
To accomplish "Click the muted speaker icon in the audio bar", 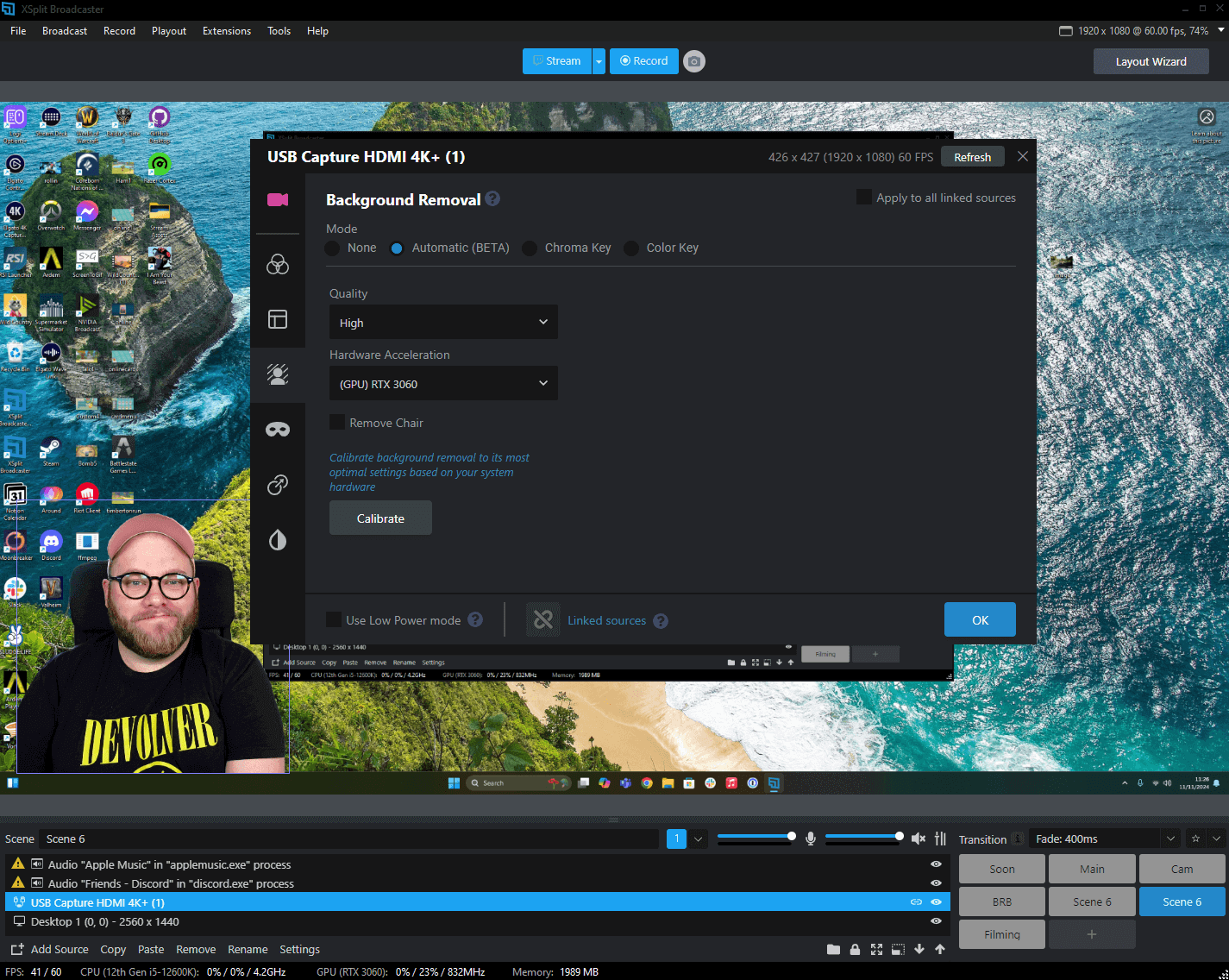I will coord(919,839).
